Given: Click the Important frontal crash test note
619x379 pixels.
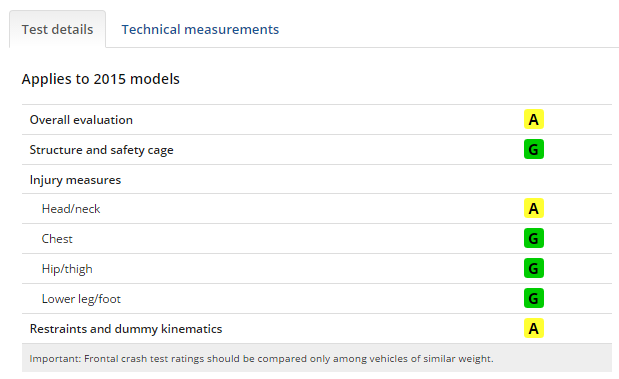Looking at the screenshot, I should tap(261, 358).
